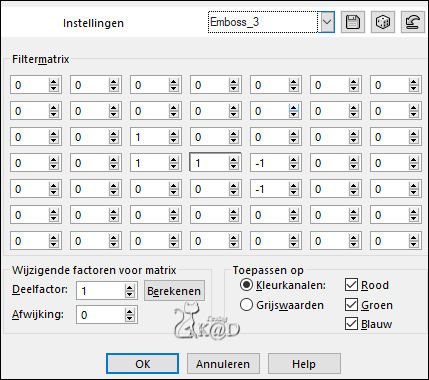The image size is (429, 380).
Task: Click row 6 column 6 matrix cell
Action: tap(330, 215)
